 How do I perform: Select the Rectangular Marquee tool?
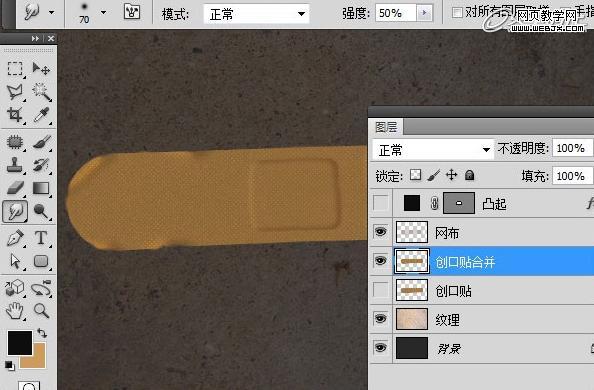coord(15,69)
